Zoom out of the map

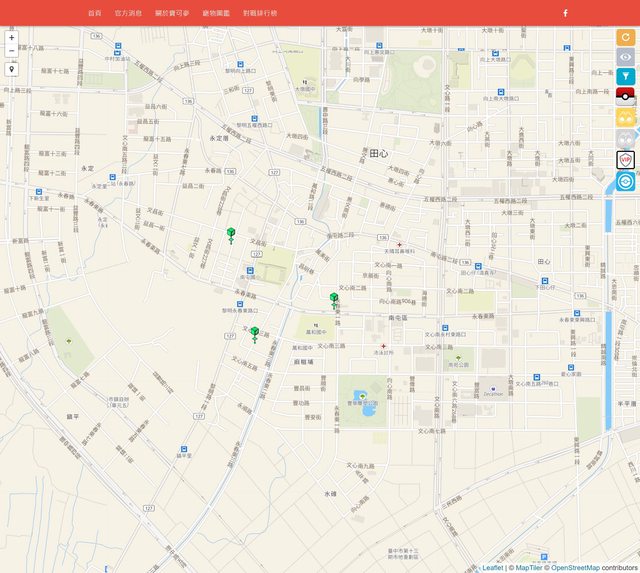(x=11, y=51)
